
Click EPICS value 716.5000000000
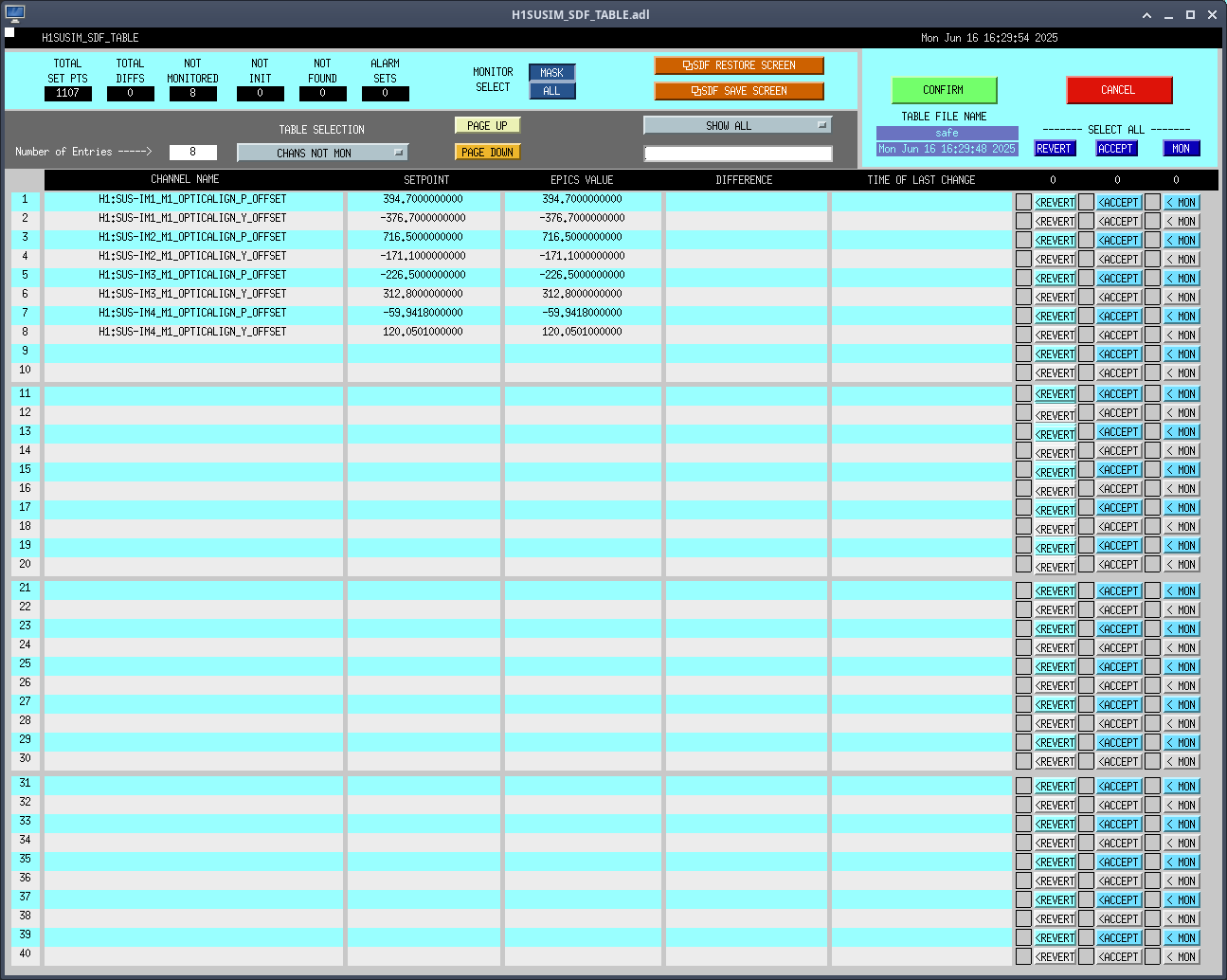[x=583, y=238]
